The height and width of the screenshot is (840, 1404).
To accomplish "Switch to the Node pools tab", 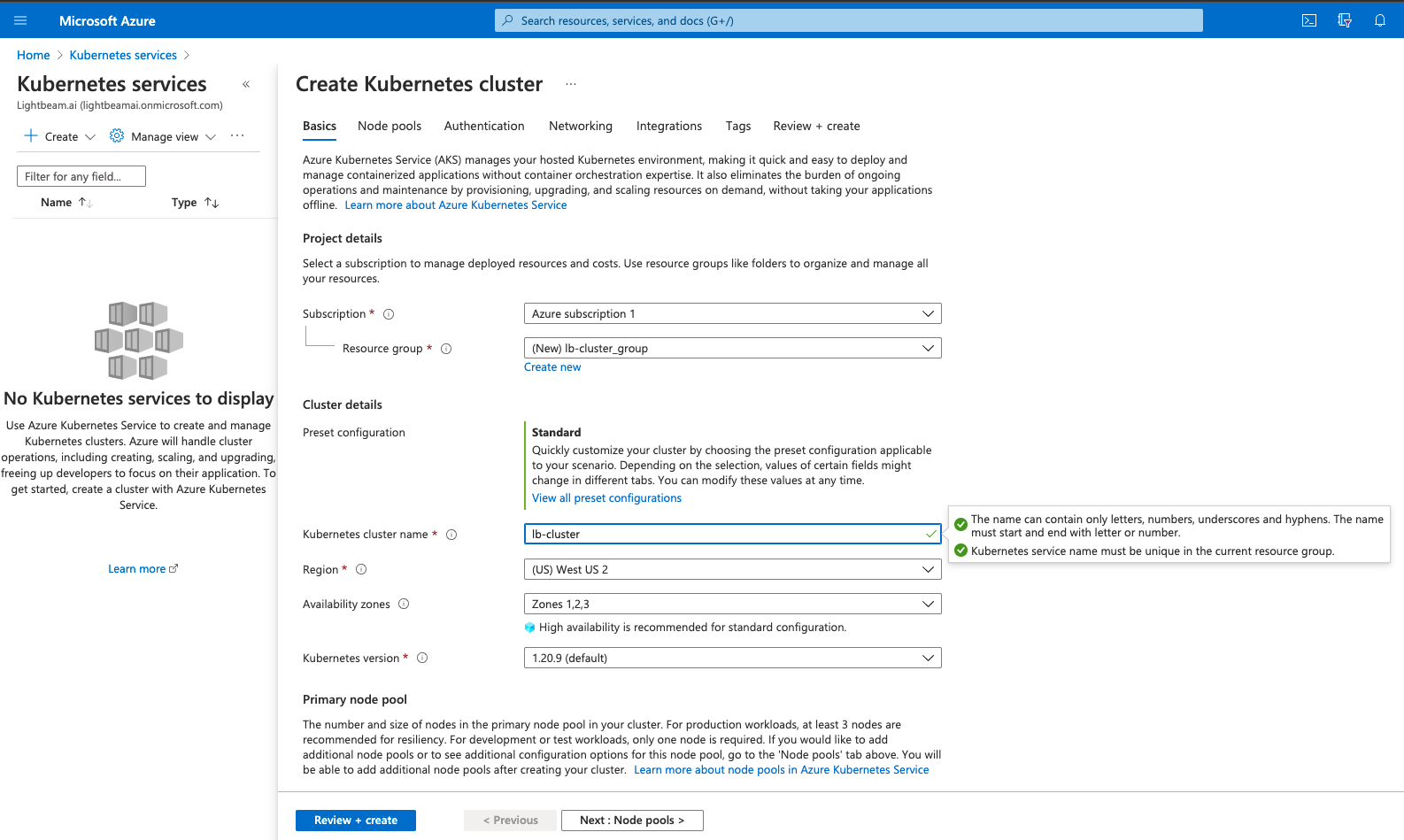I will (x=390, y=126).
